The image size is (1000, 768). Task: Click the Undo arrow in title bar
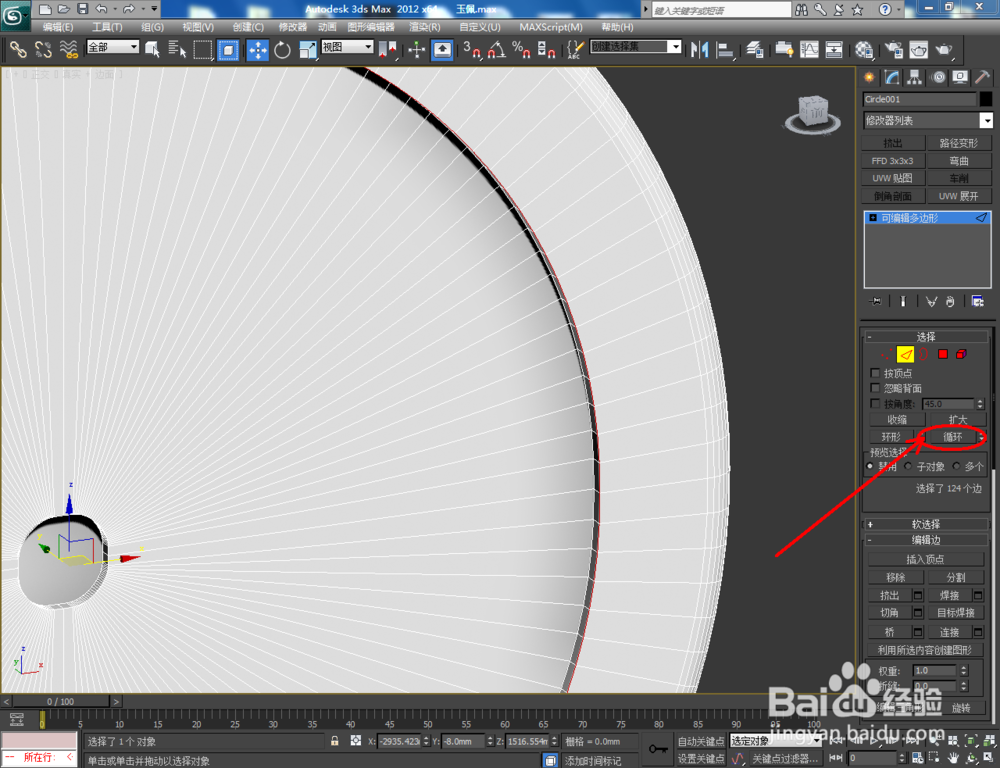coord(101,9)
